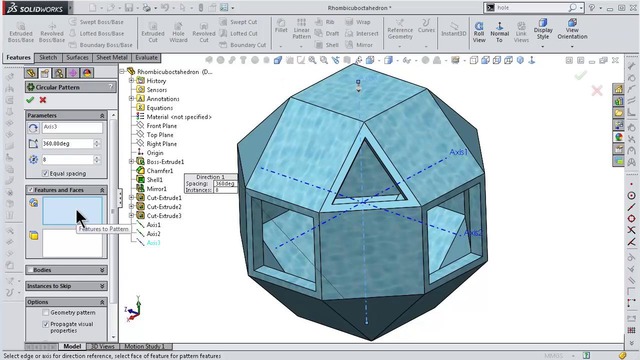The height and width of the screenshot is (360, 640).
Task: Switch to Surfaces tab
Action: tap(77, 58)
